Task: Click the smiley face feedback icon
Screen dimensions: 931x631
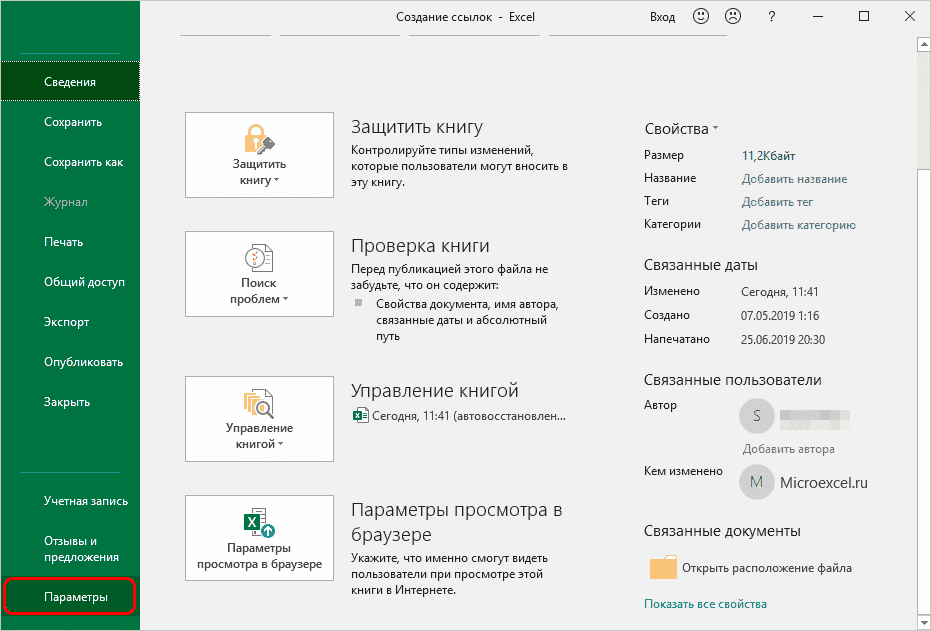Action: 702,16
